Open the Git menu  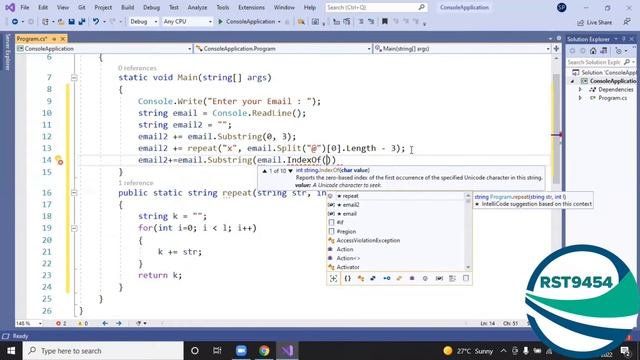coord(82,7)
